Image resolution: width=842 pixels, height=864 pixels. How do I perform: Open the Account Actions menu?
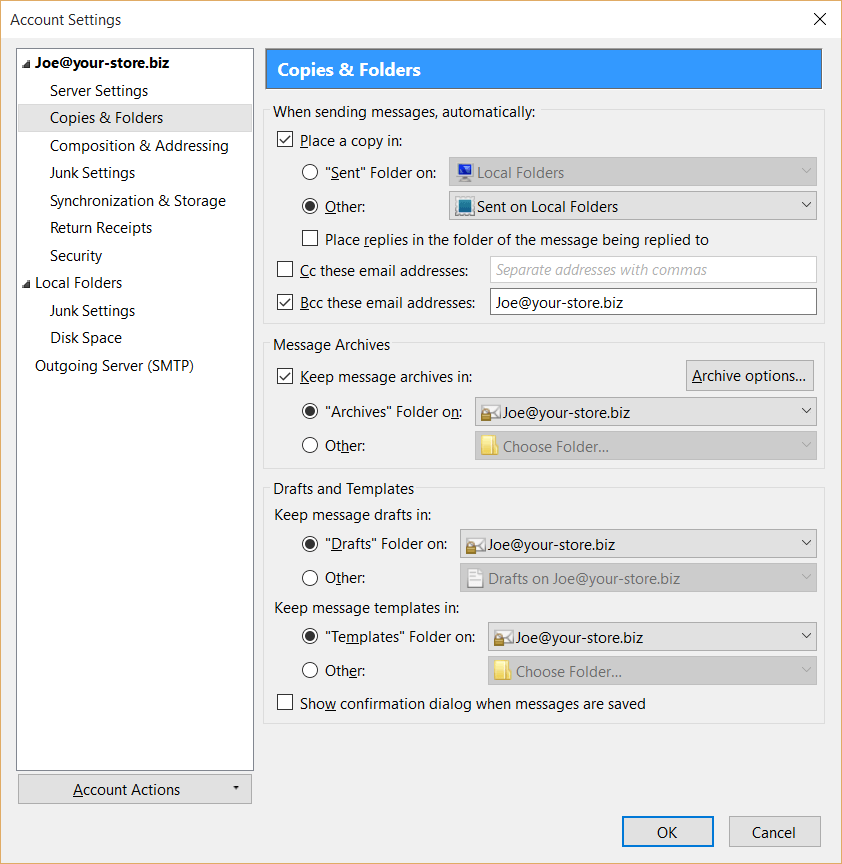(134, 790)
